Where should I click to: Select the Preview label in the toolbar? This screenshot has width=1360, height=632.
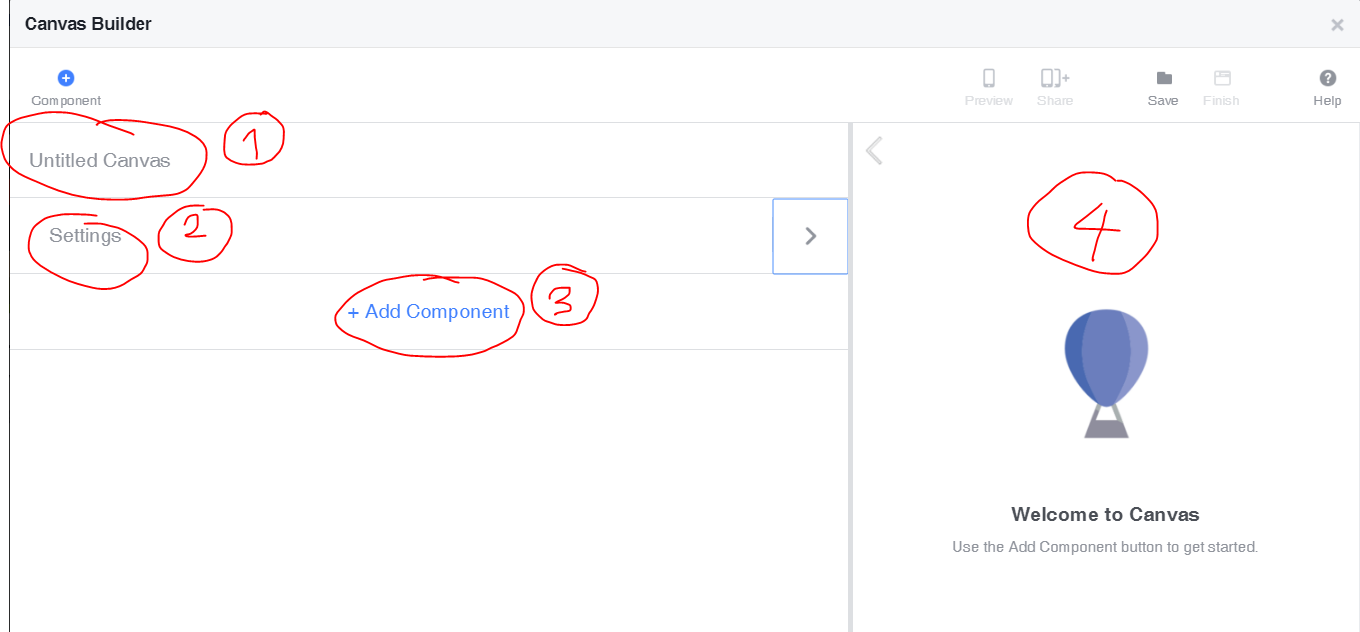pyautogui.click(x=989, y=101)
